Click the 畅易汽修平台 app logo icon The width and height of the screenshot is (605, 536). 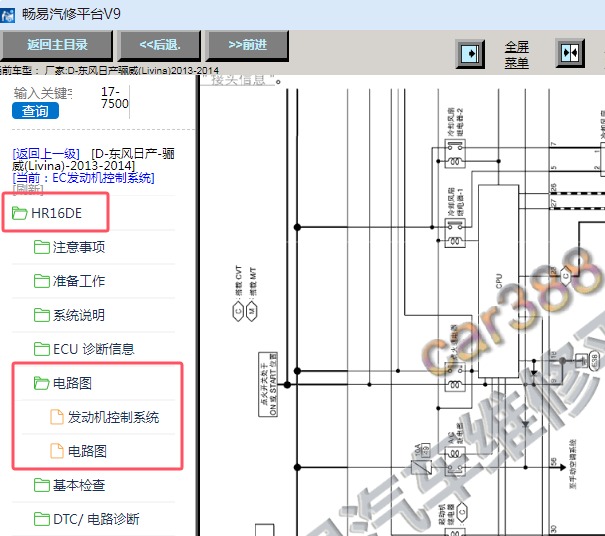[7, 15]
